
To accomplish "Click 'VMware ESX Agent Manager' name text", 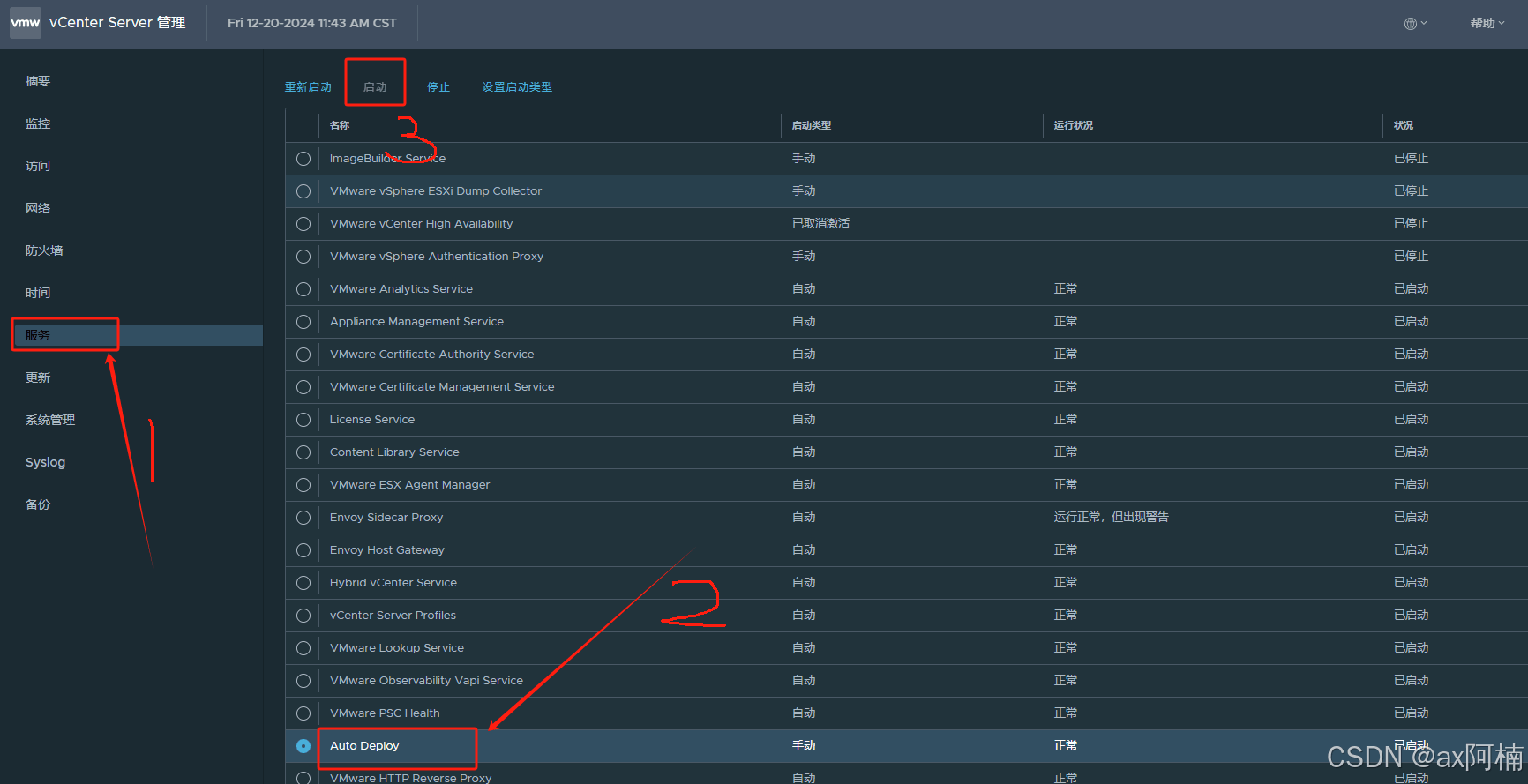I will click(410, 485).
